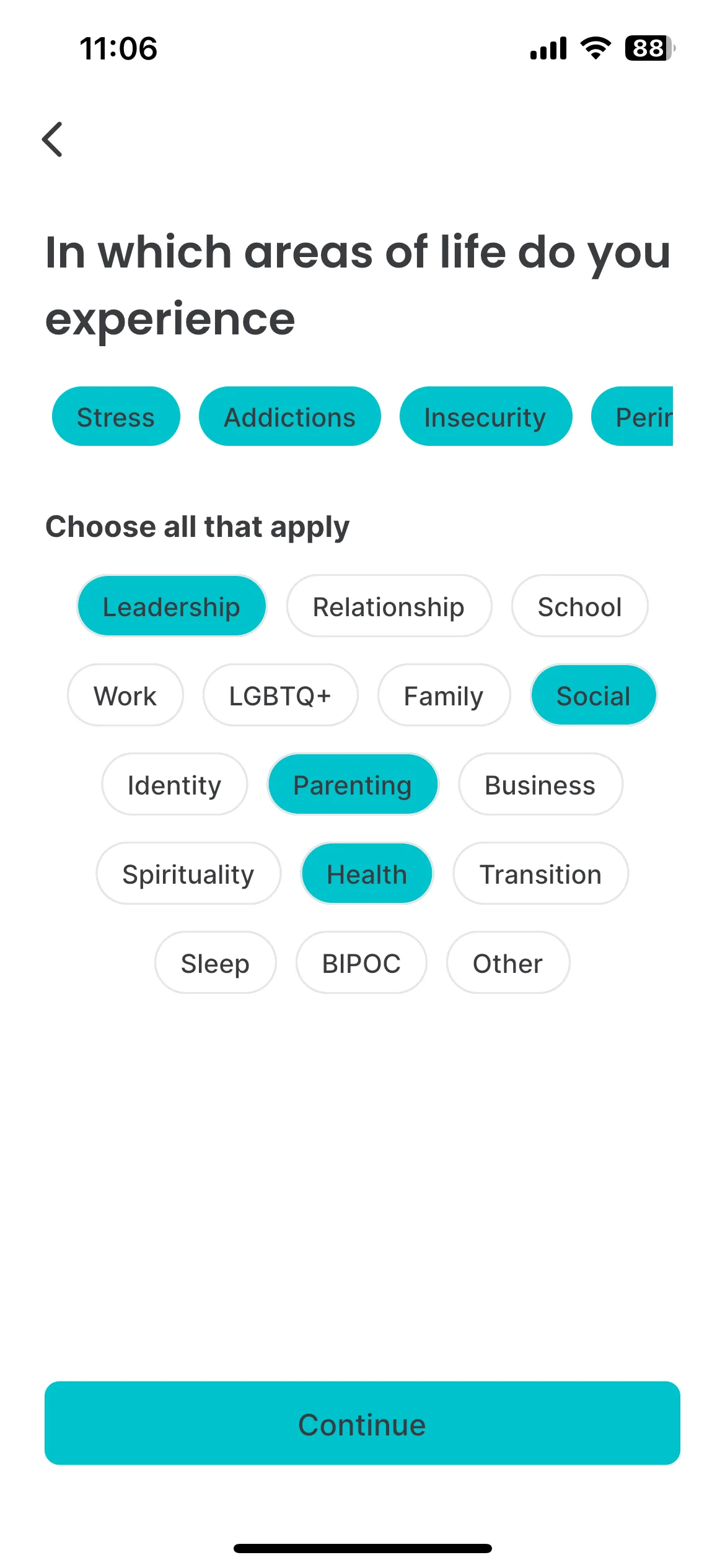Choose the Other option

click(x=507, y=963)
